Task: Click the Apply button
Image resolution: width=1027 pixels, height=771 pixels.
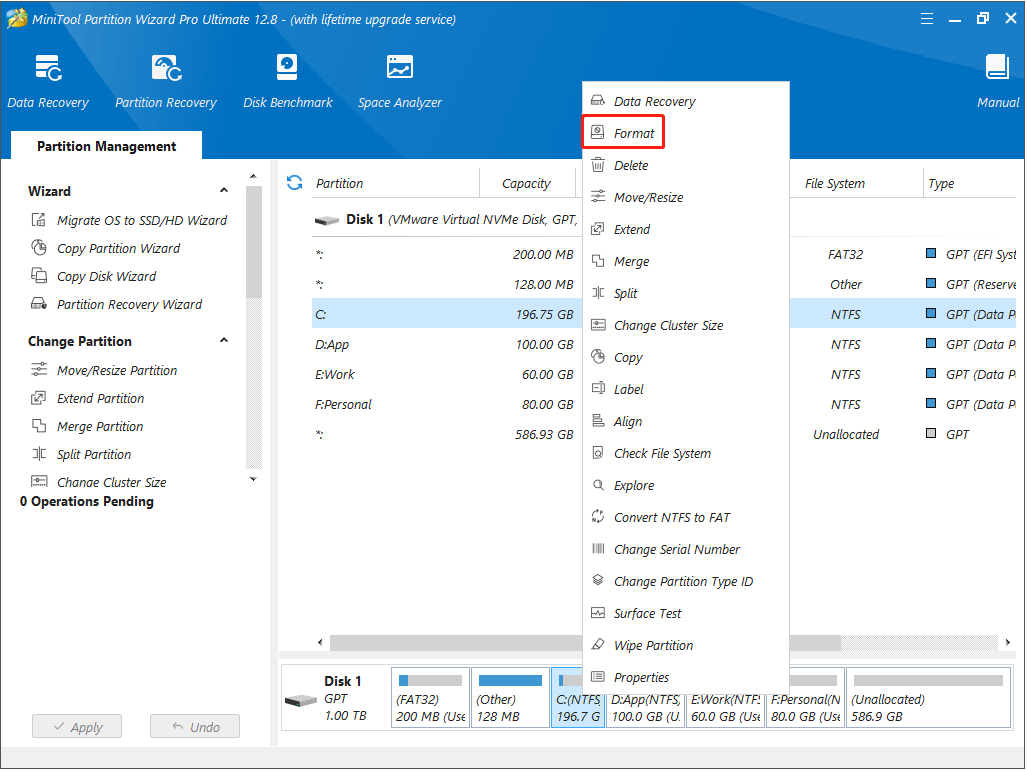Action: point(77,726)
